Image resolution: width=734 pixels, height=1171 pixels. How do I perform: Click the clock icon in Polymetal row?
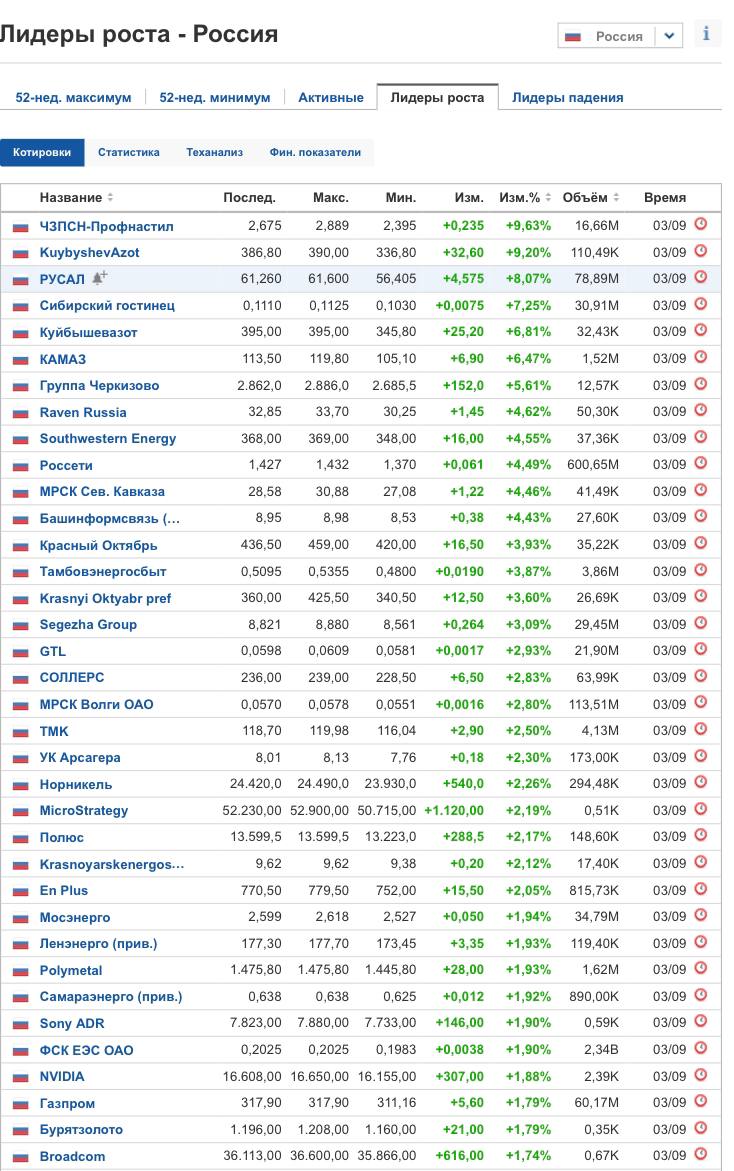pos(700,968)
